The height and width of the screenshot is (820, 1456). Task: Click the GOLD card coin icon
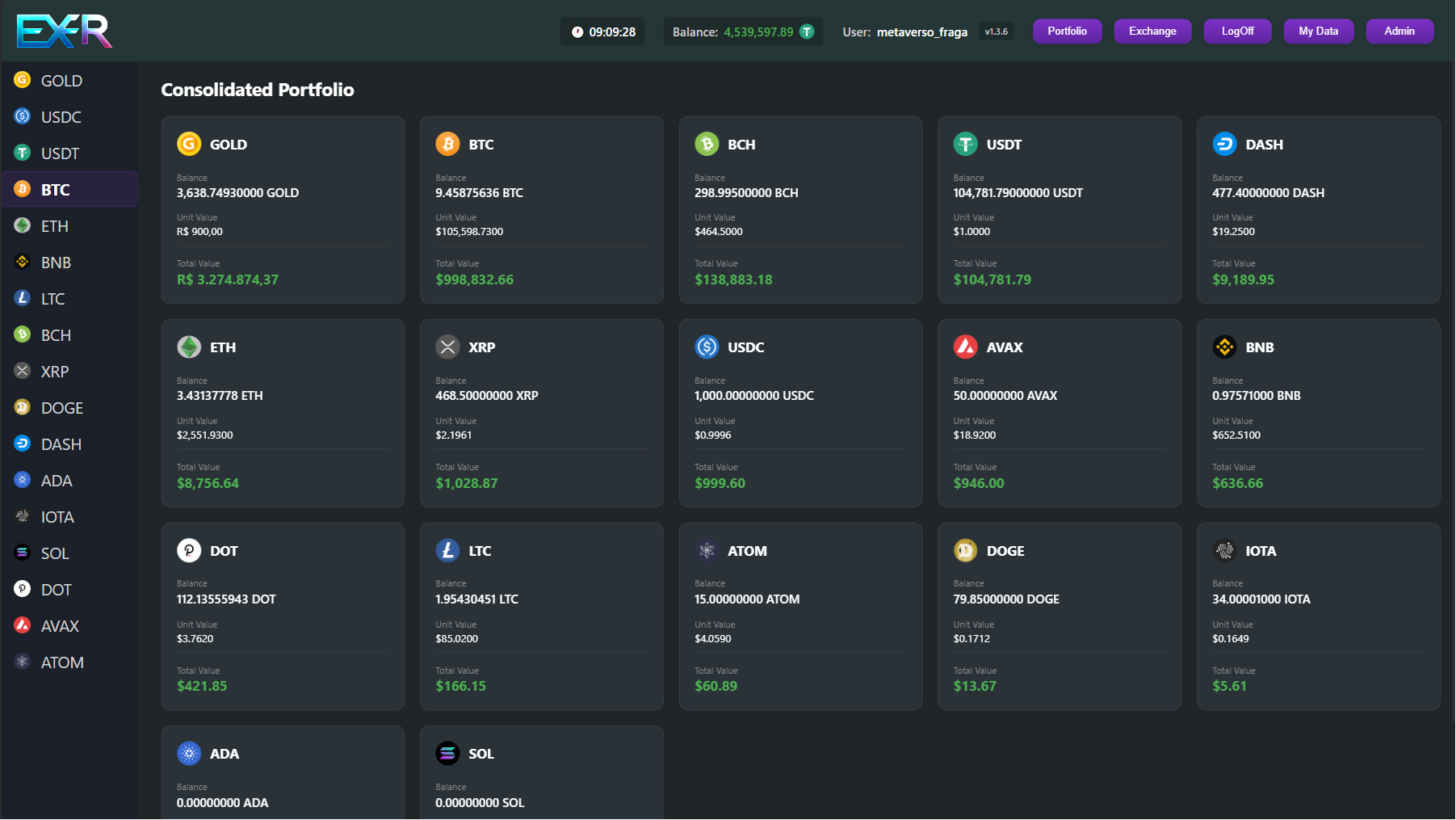click(x=189, y=144)
